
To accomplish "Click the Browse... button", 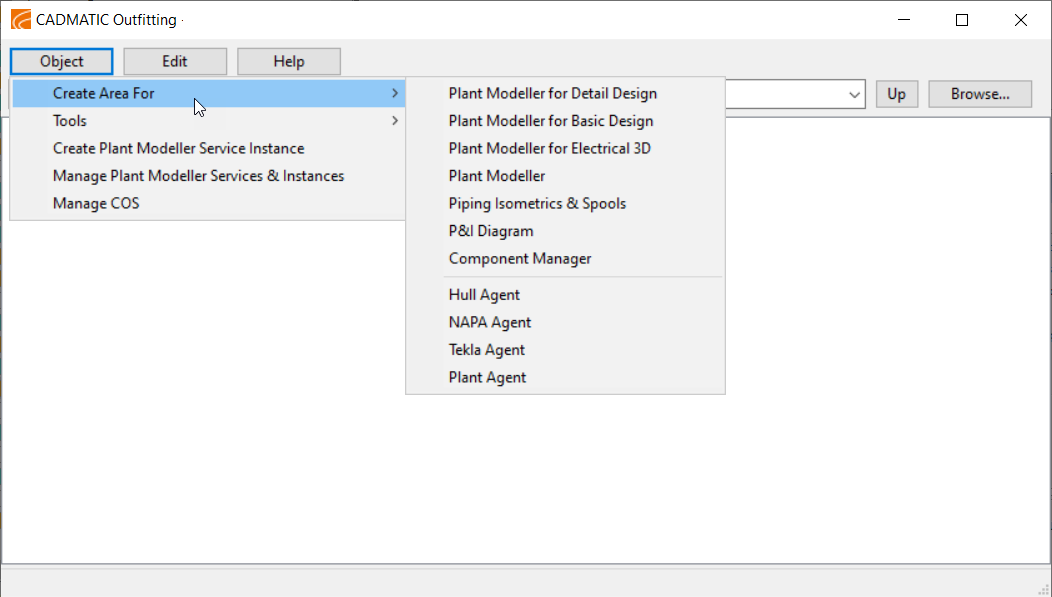I will coord(980,95).
